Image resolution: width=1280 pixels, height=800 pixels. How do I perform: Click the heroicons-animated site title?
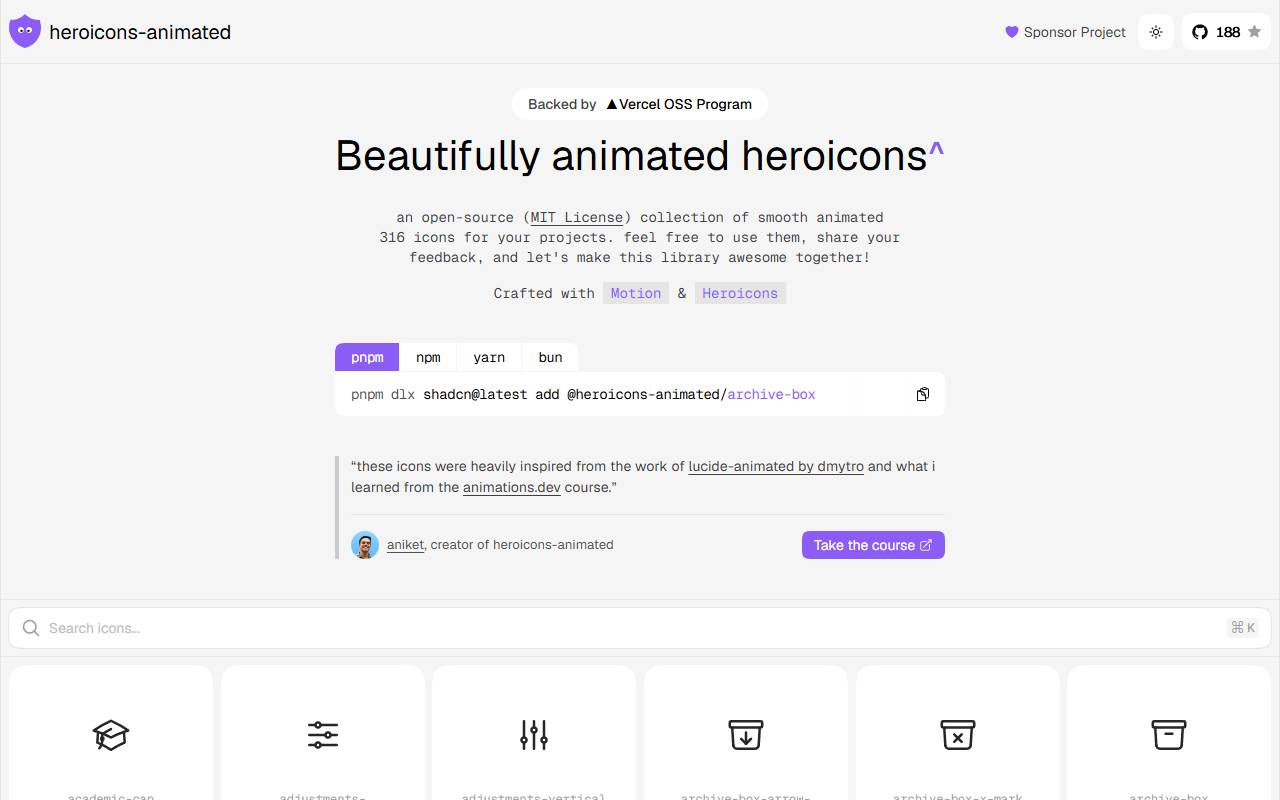[140, 32]
